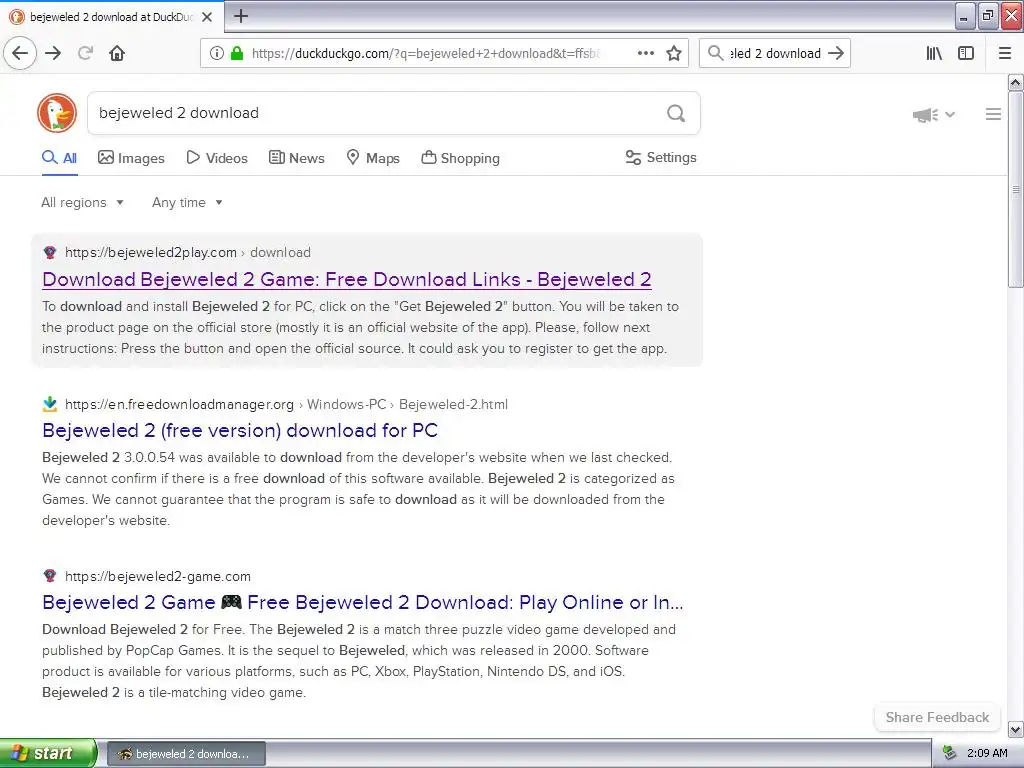Open page actions three-dot menu

coord(646,53)
